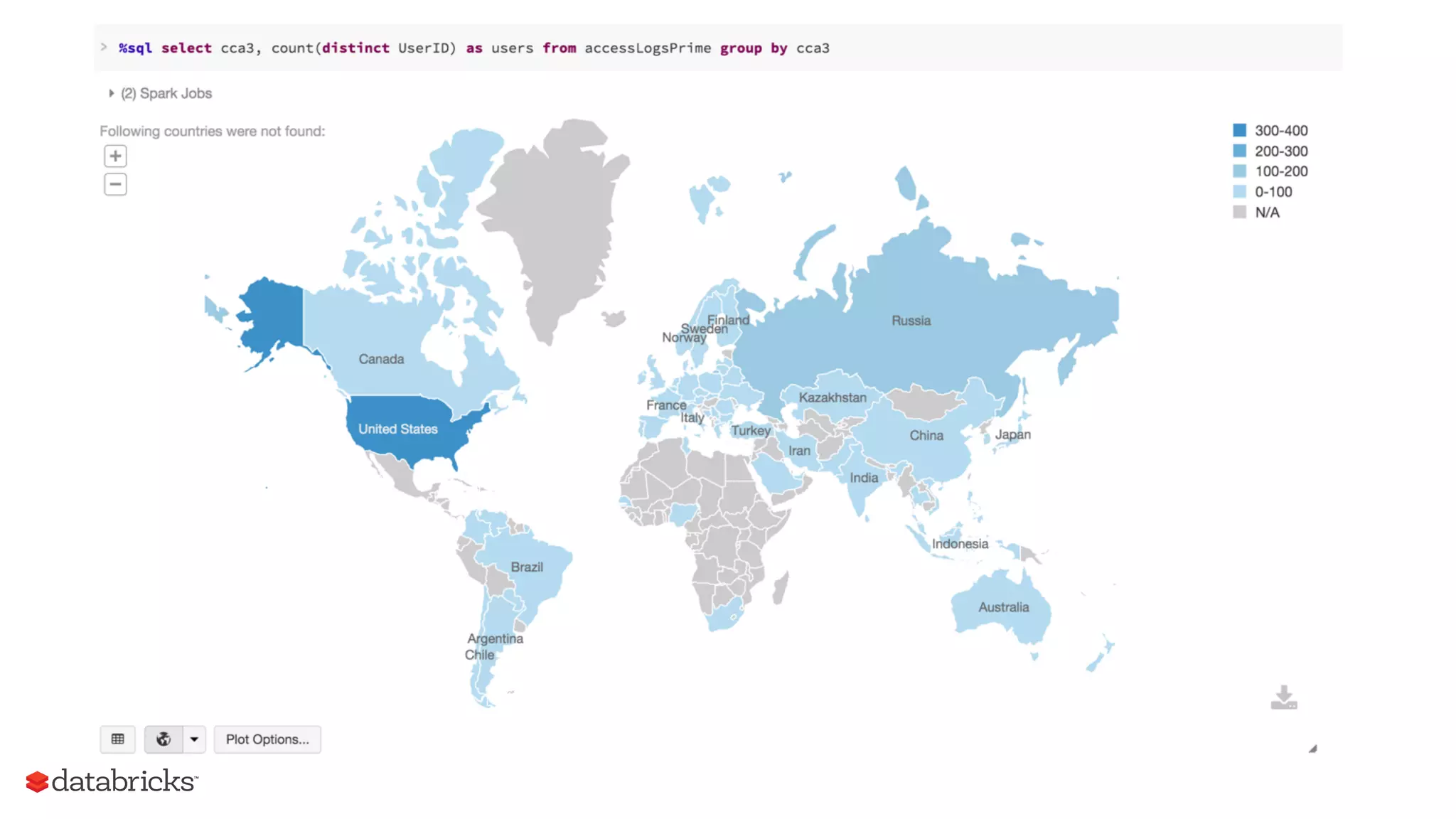Switch to table view icon
This screenshot has width=1456, height=819.
(118, 739)
